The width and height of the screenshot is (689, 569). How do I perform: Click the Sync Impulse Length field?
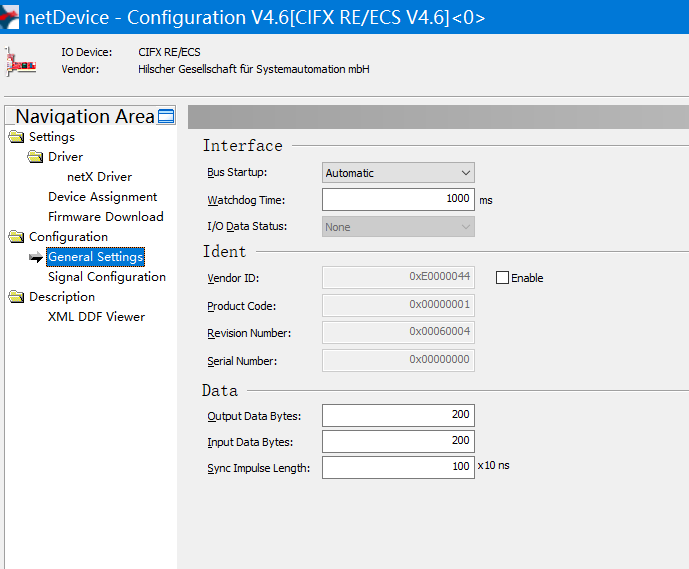[x=398, y=467]
